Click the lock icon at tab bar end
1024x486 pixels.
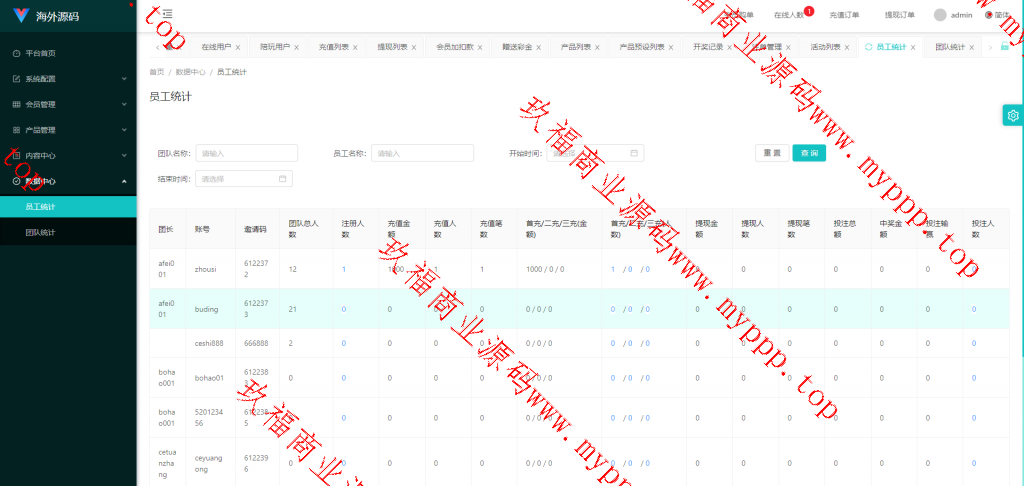[1004, 47]
